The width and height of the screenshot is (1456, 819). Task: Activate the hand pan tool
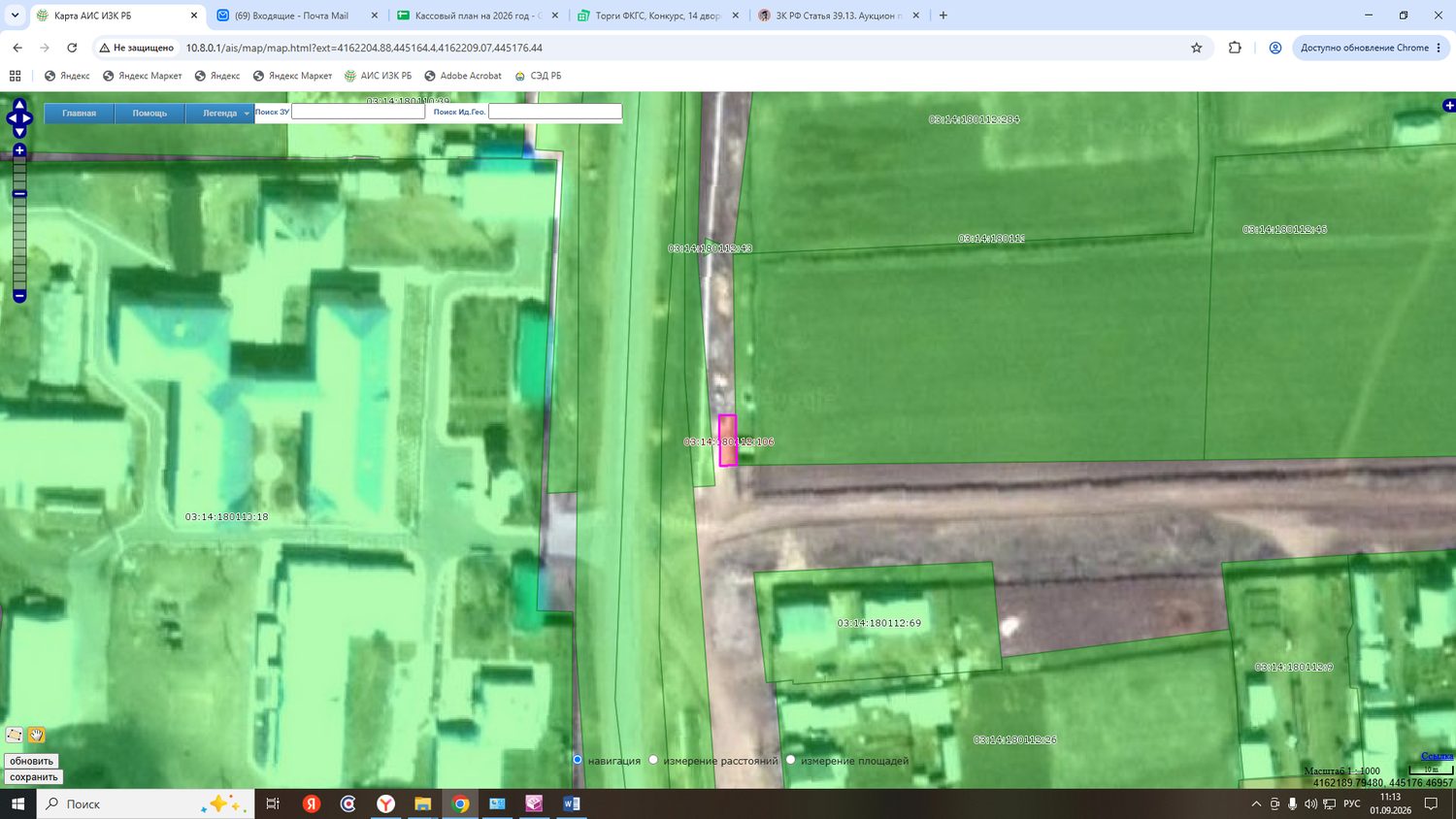(x=36, y=735)
